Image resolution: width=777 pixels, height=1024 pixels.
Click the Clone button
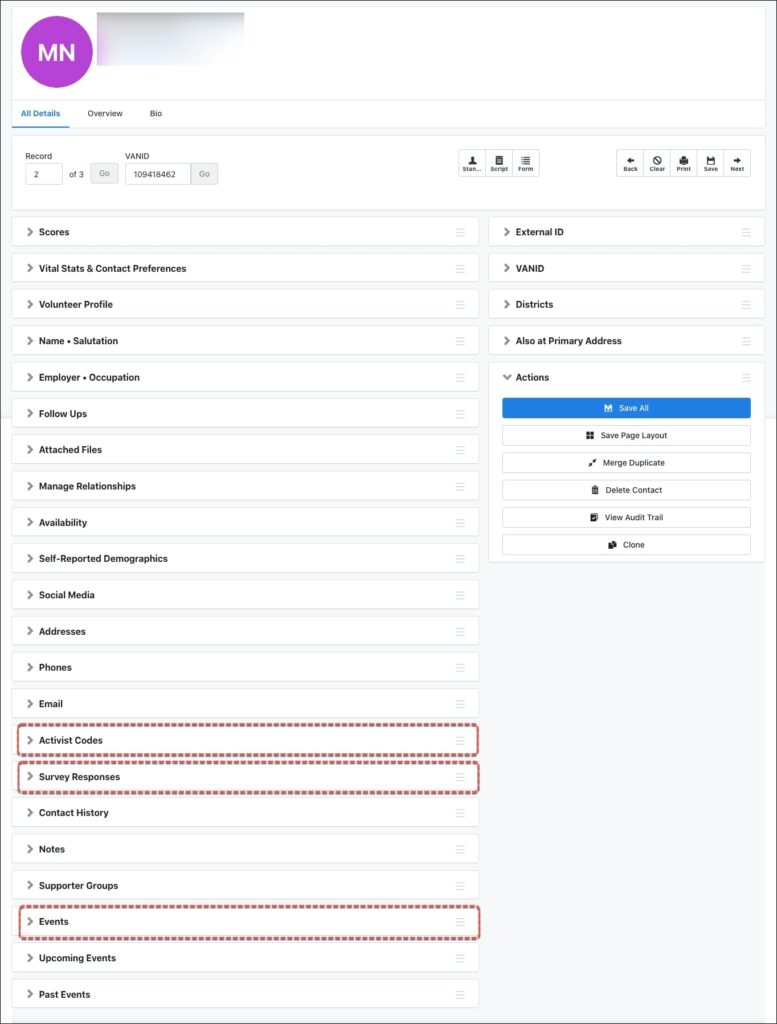point(626,545)
